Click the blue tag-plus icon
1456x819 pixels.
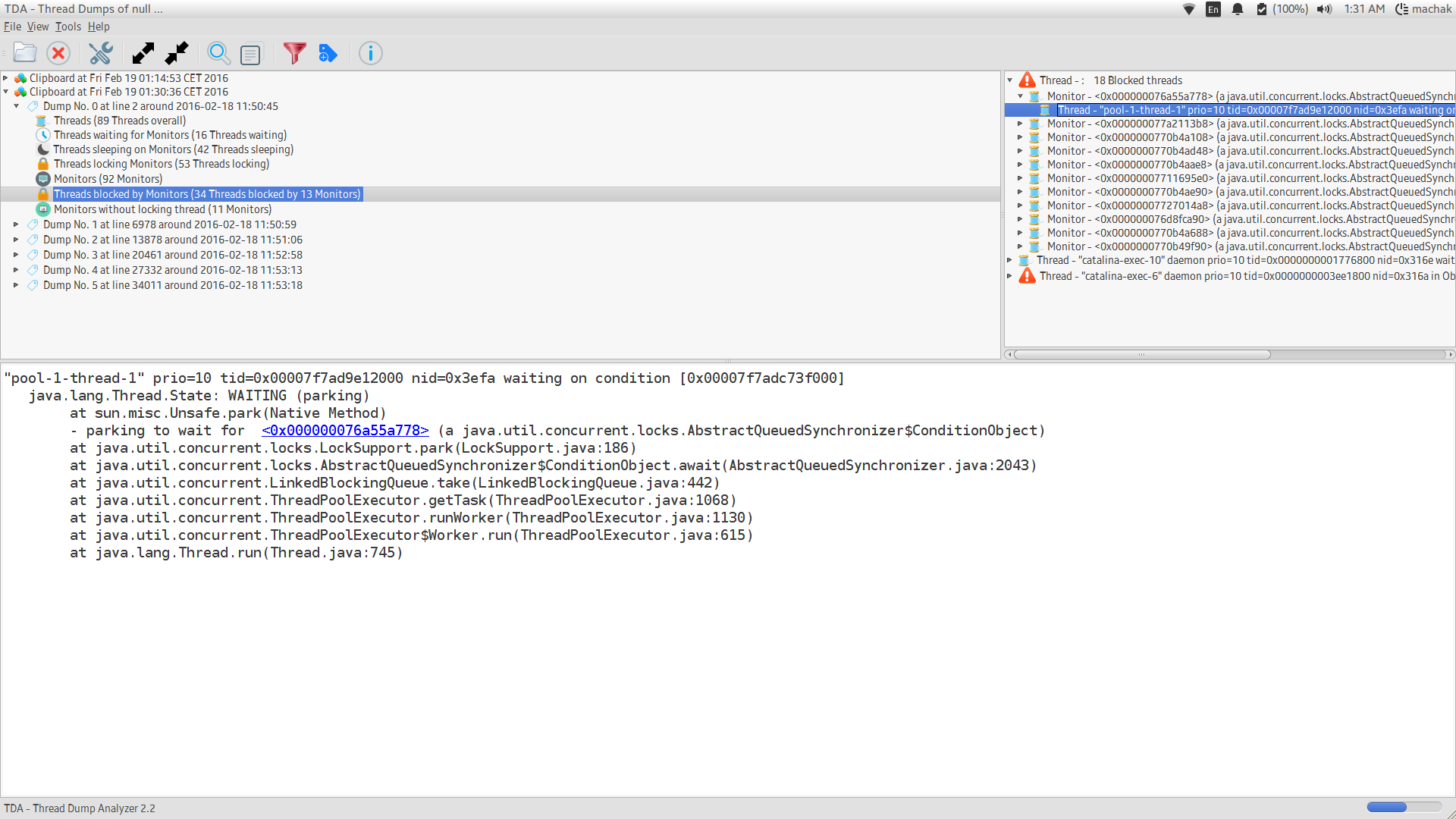(x=328, y=53)
